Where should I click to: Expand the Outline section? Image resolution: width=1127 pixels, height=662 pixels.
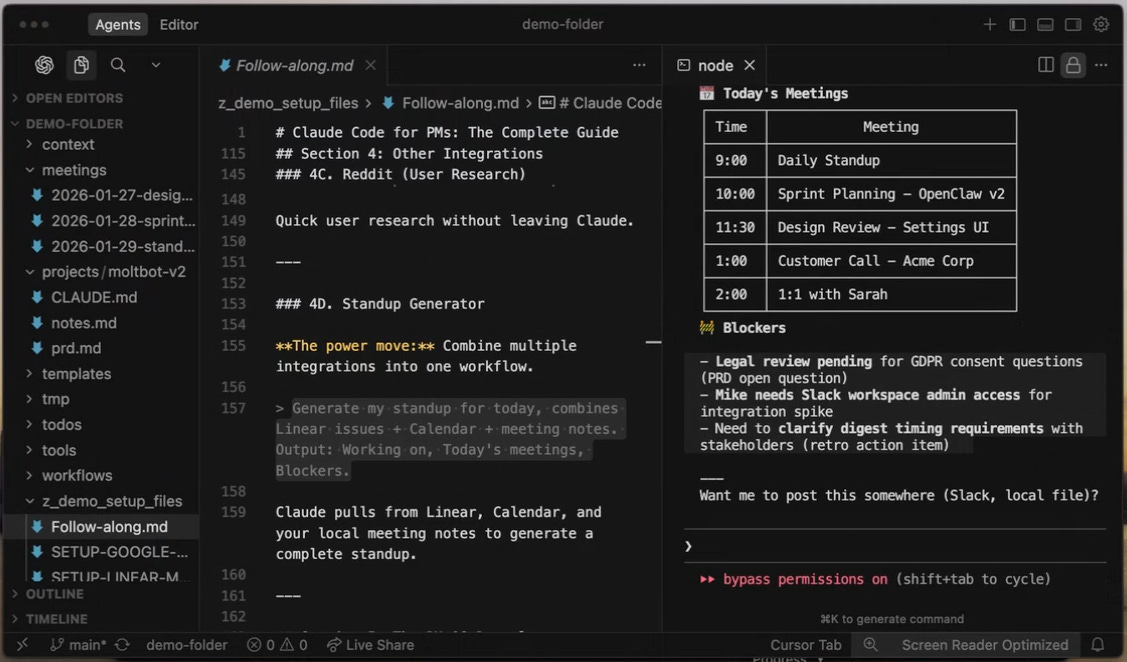(54, 594)
